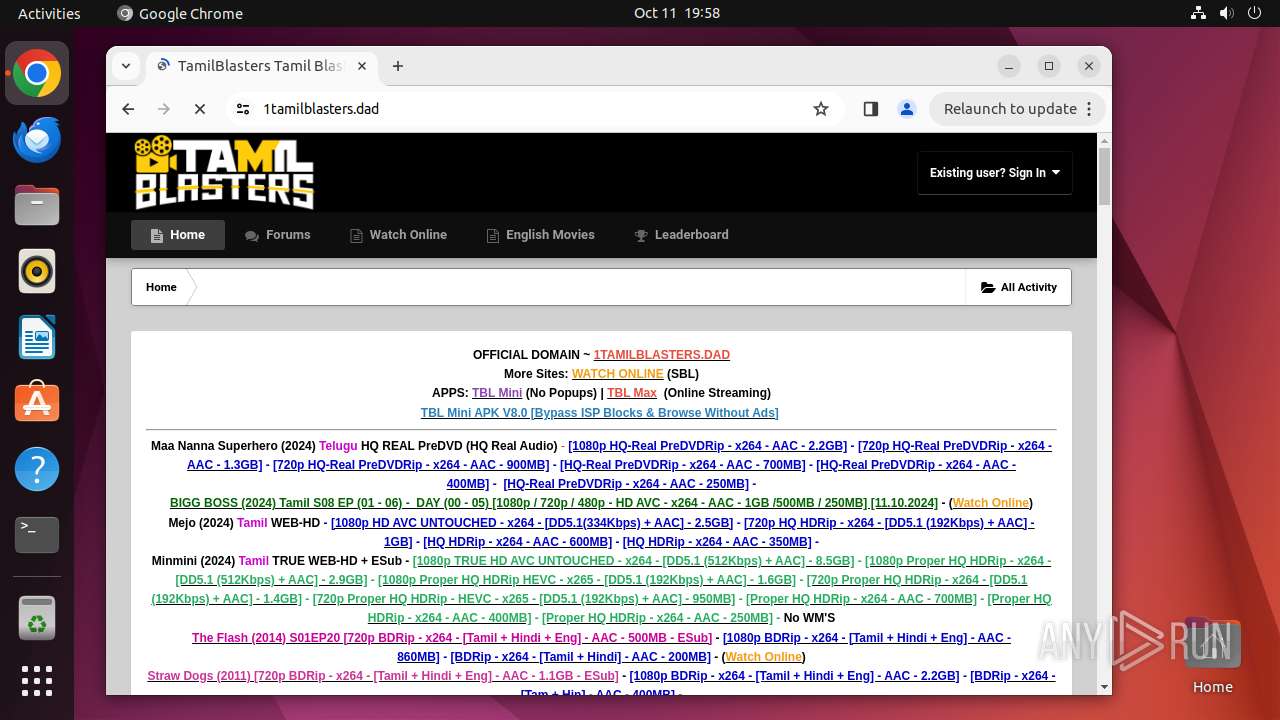The image size is (1280, 720).
Task: Open Straw Dogs 2011 720p BDRip link
Action: [x=382, y=676]
